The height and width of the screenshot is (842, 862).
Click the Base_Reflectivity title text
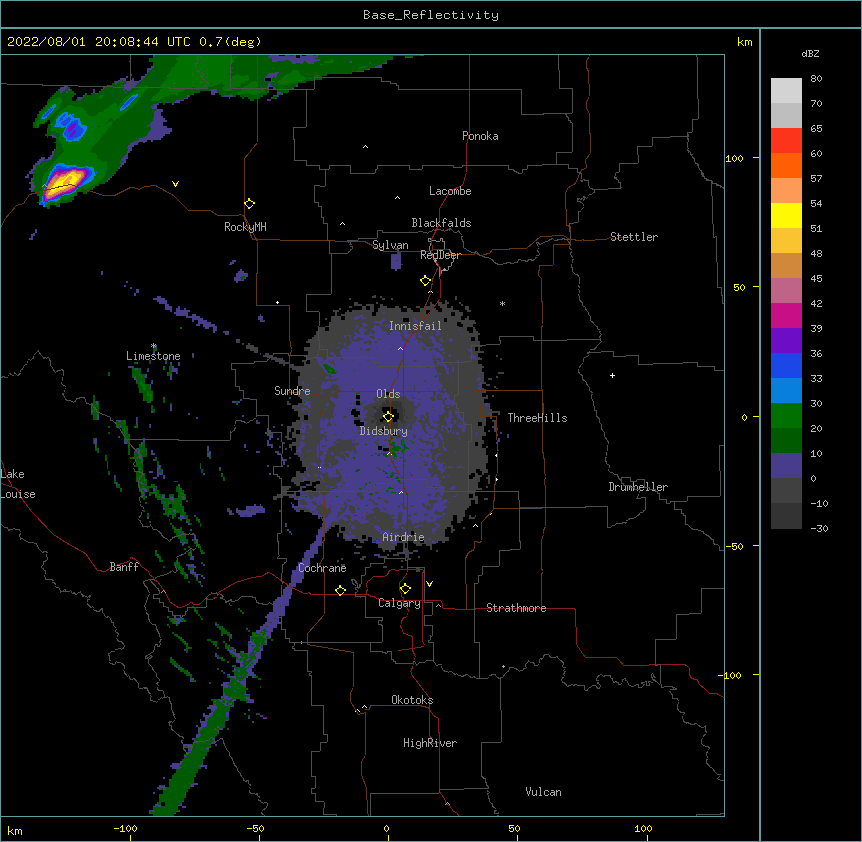(431, 15)
